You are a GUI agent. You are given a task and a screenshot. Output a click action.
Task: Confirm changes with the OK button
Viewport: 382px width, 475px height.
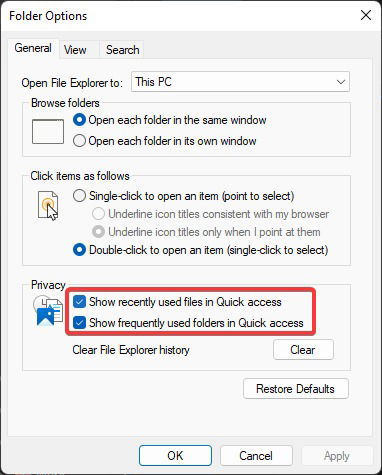point(175,456)
